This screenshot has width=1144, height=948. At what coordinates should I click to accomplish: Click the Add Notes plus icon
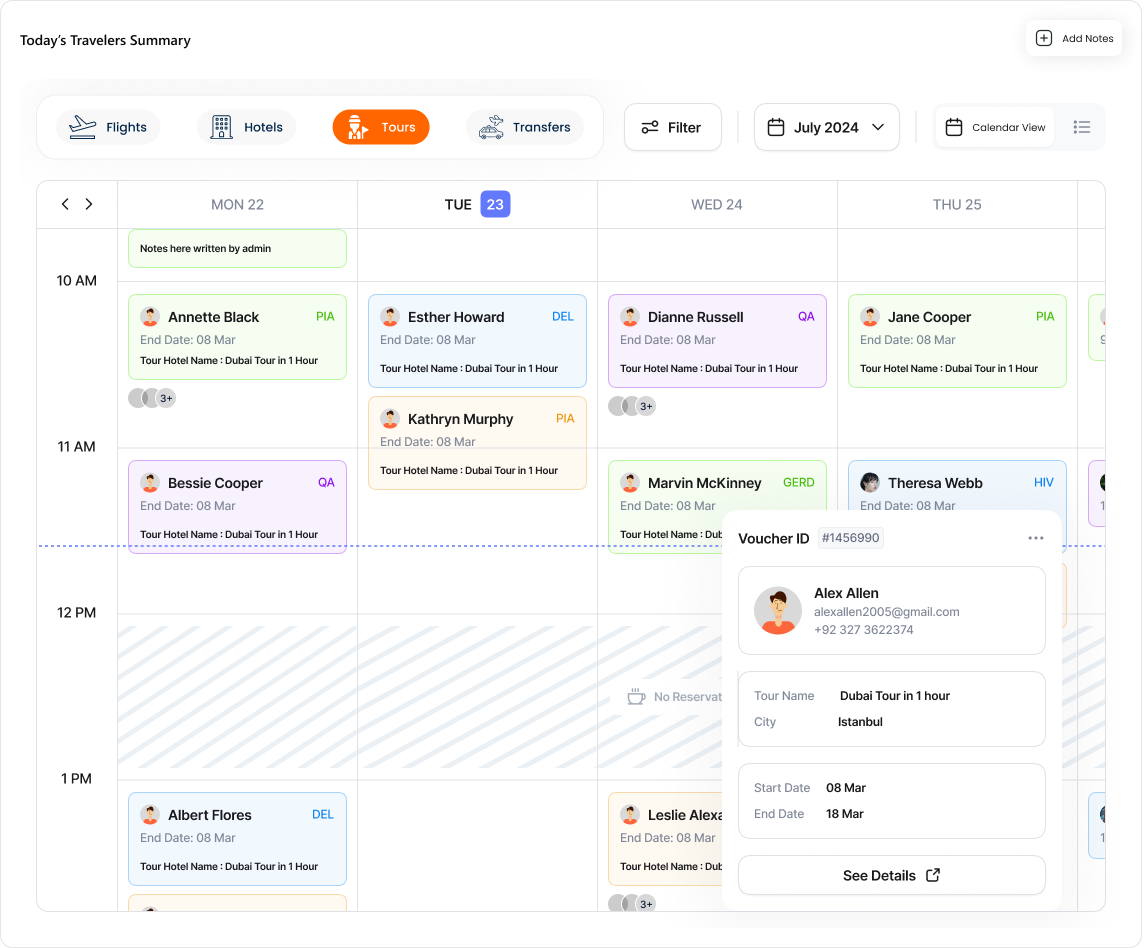[x=1043, y=38]
